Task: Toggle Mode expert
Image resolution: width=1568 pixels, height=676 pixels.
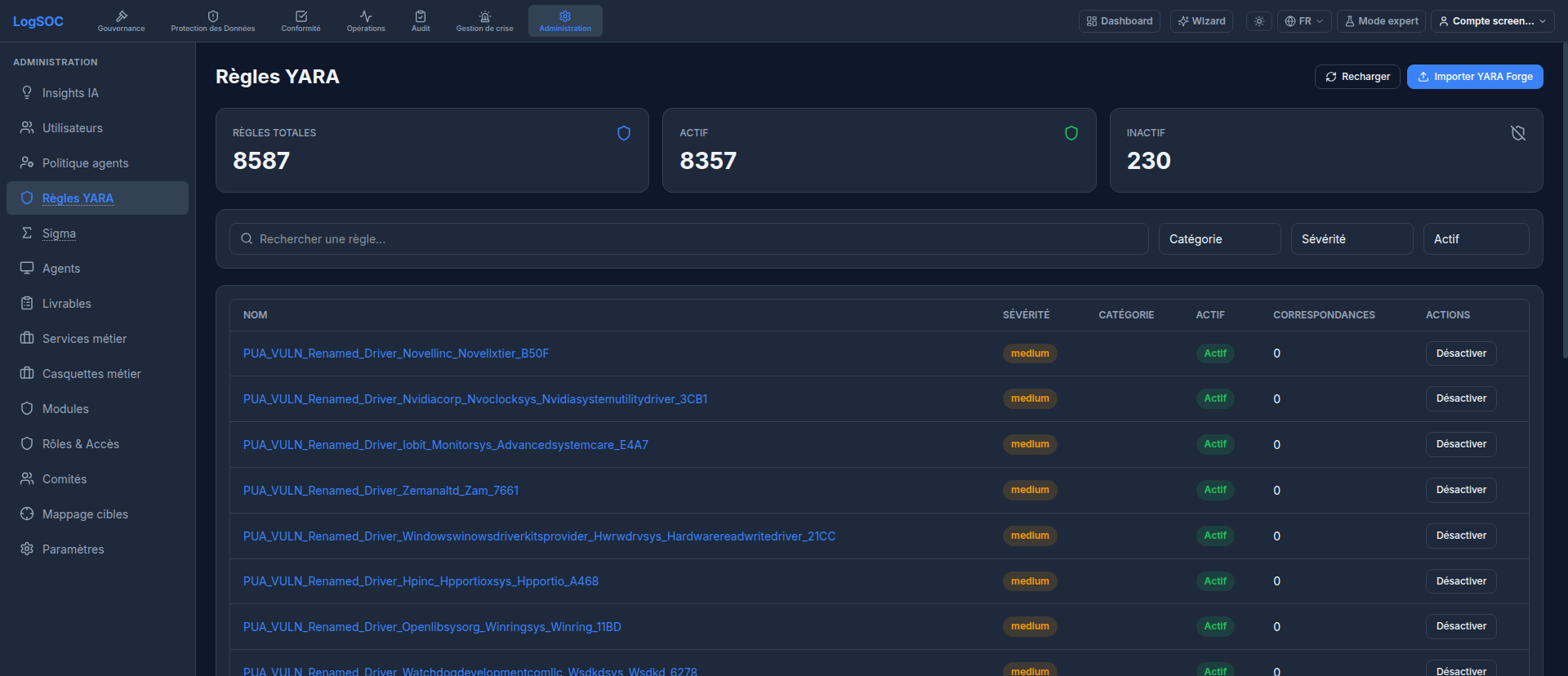Action: pyautogui.click(x=1381, y=21)
